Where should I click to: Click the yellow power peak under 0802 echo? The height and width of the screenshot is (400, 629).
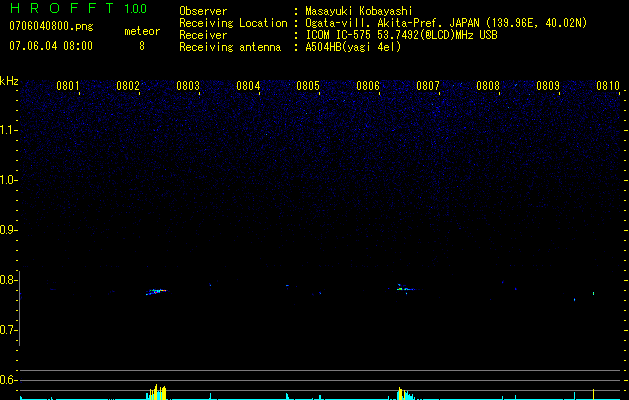pyautogui.click(x=157, y=392)
